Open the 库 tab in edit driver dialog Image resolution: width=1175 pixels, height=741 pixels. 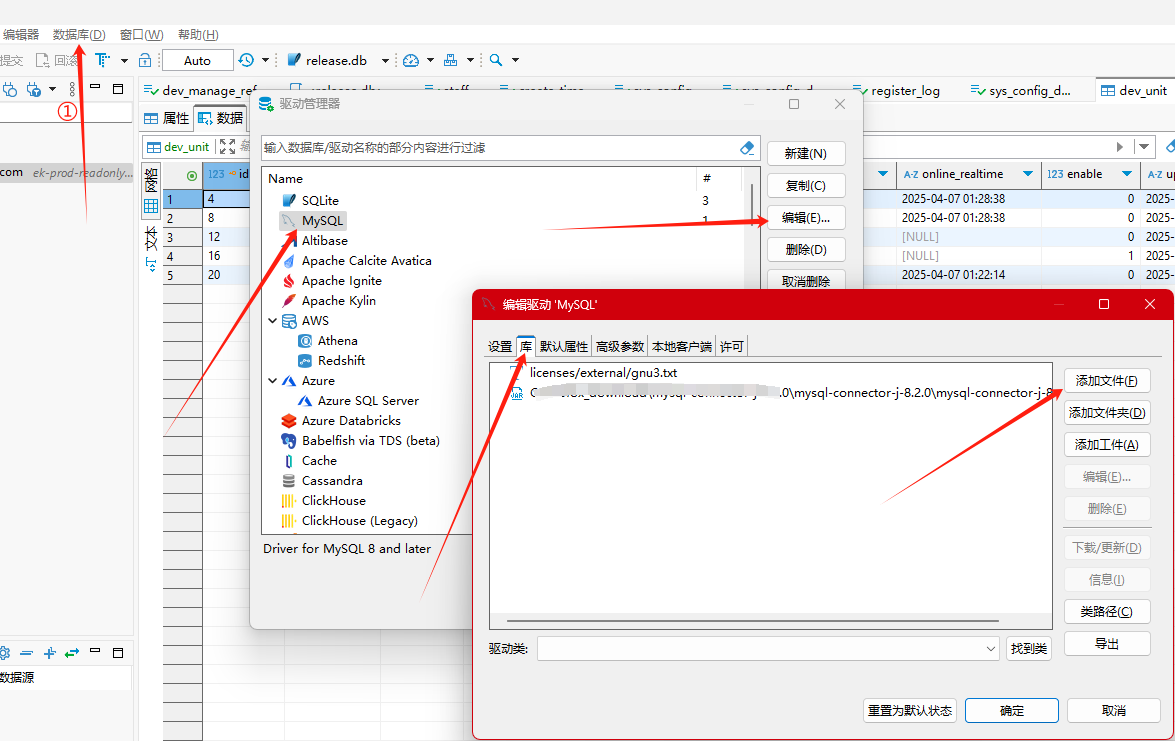[x=526, y=346]
